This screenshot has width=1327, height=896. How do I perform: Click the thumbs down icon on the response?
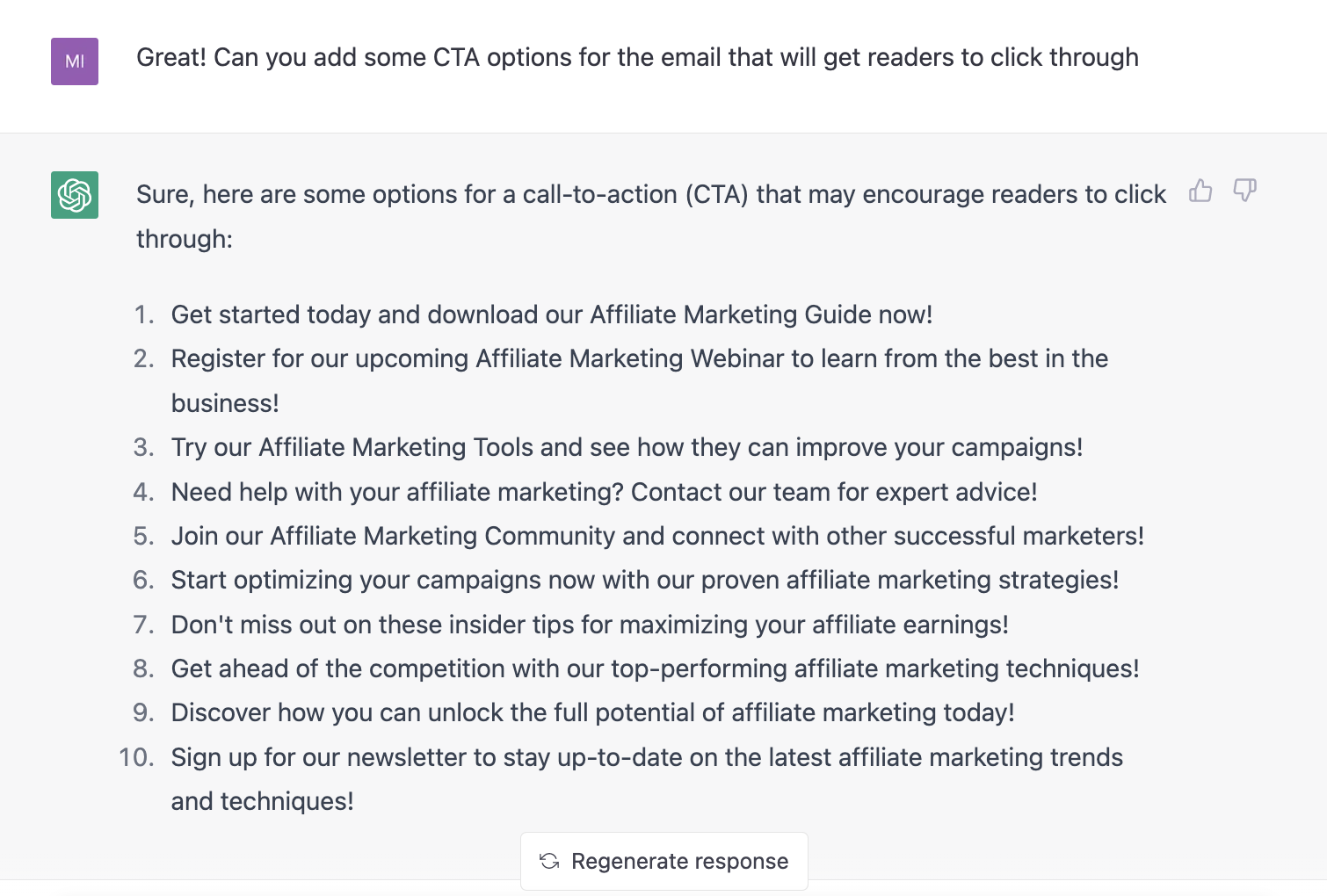coord(1244,191)
